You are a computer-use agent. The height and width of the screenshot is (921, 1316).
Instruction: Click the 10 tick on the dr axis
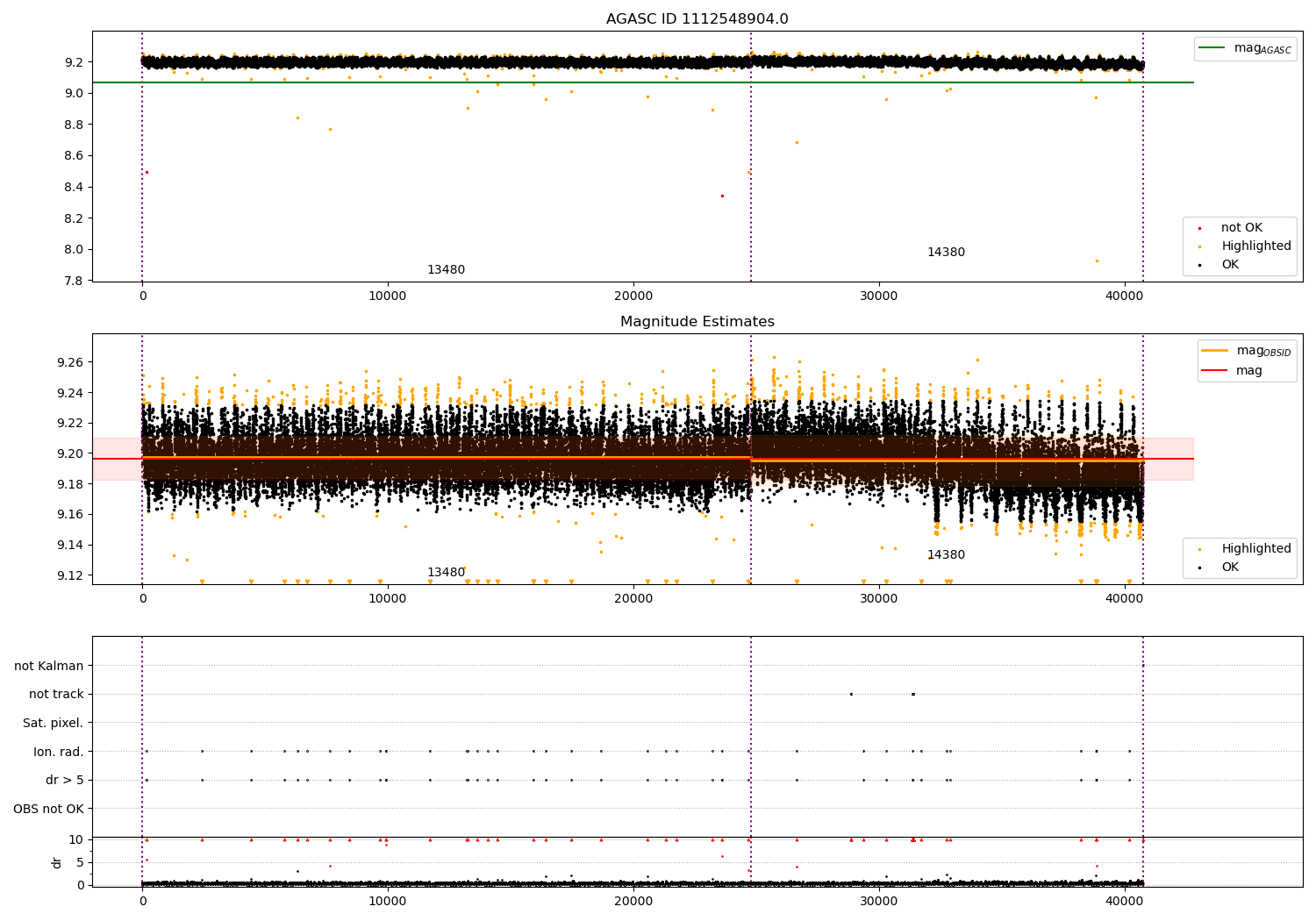pos(76,840)
